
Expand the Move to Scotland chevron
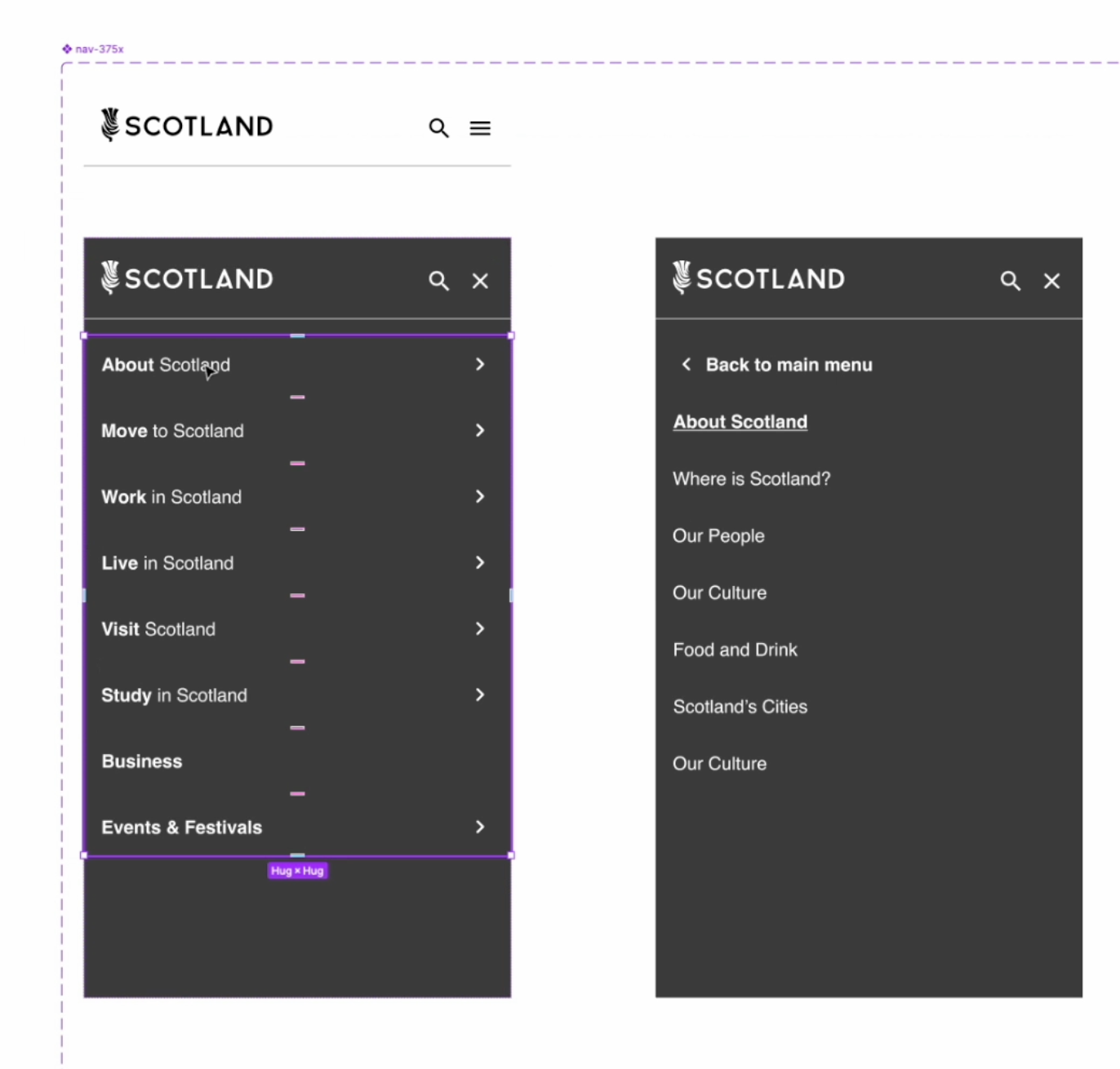click(x=480, y=430)
